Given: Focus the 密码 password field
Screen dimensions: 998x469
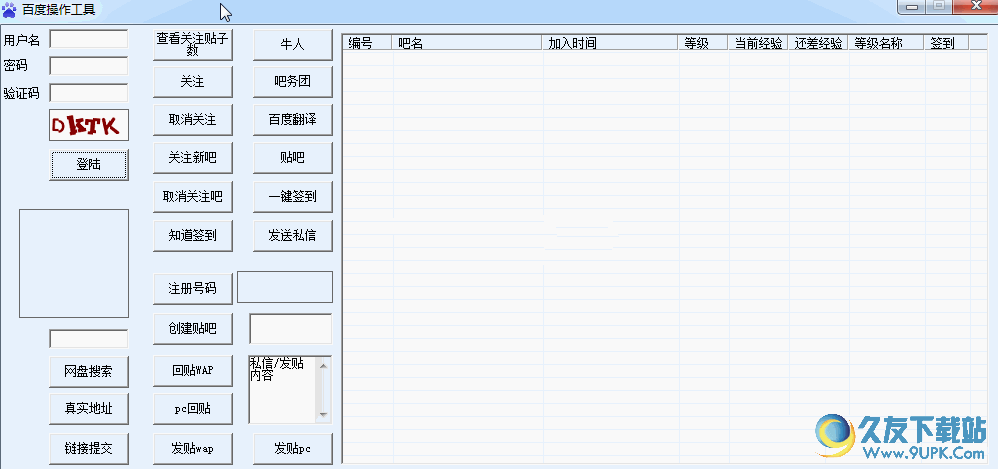Looking at the screenshot, I should [x=88, y=66].
